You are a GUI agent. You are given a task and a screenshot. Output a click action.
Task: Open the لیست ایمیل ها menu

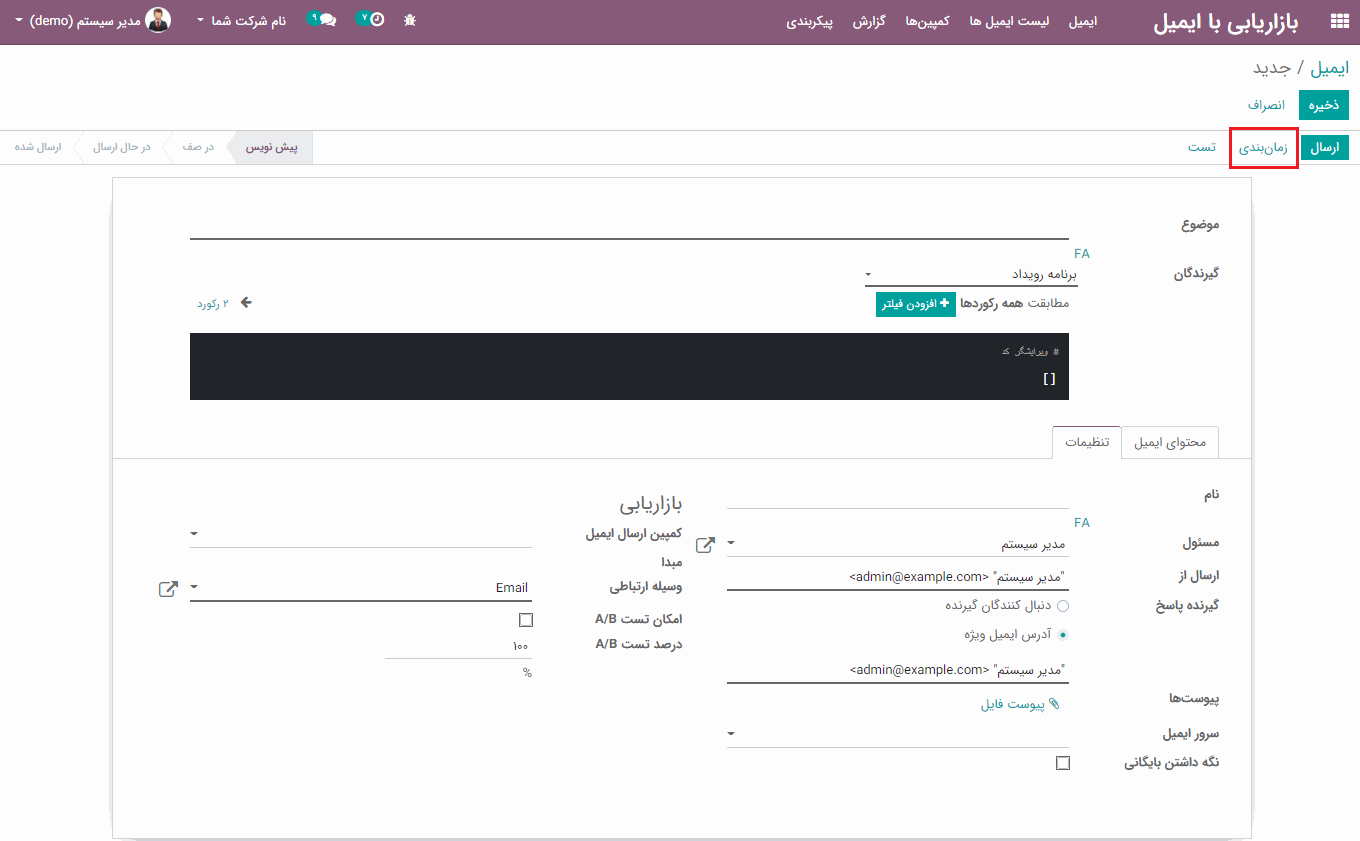1009,21
